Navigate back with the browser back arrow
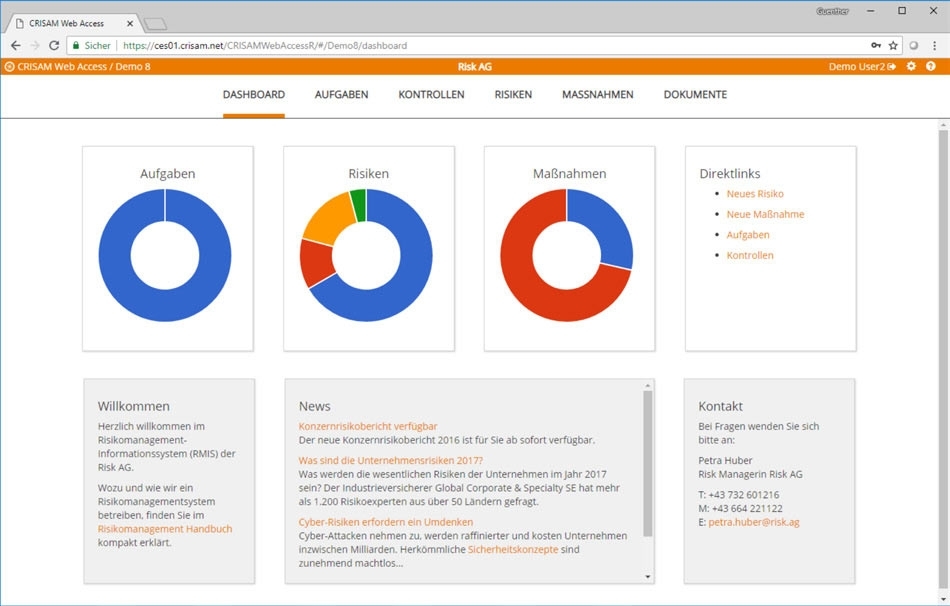This screenshot has height=606, width=950. tap(14, 45)
